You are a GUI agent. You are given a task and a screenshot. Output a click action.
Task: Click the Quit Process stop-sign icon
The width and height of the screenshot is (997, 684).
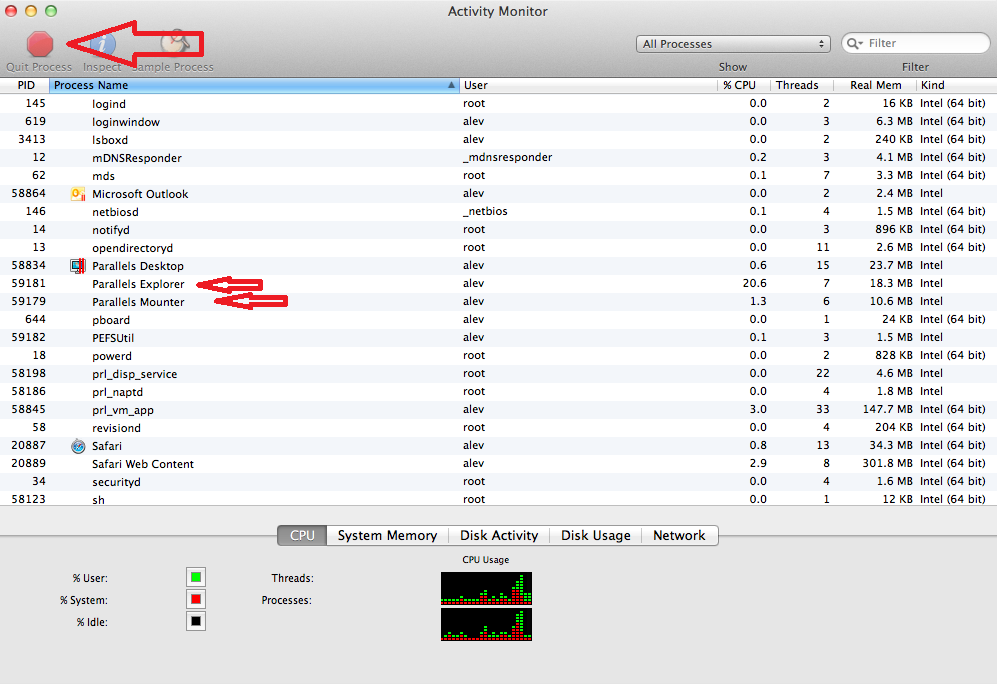point(40,44)
